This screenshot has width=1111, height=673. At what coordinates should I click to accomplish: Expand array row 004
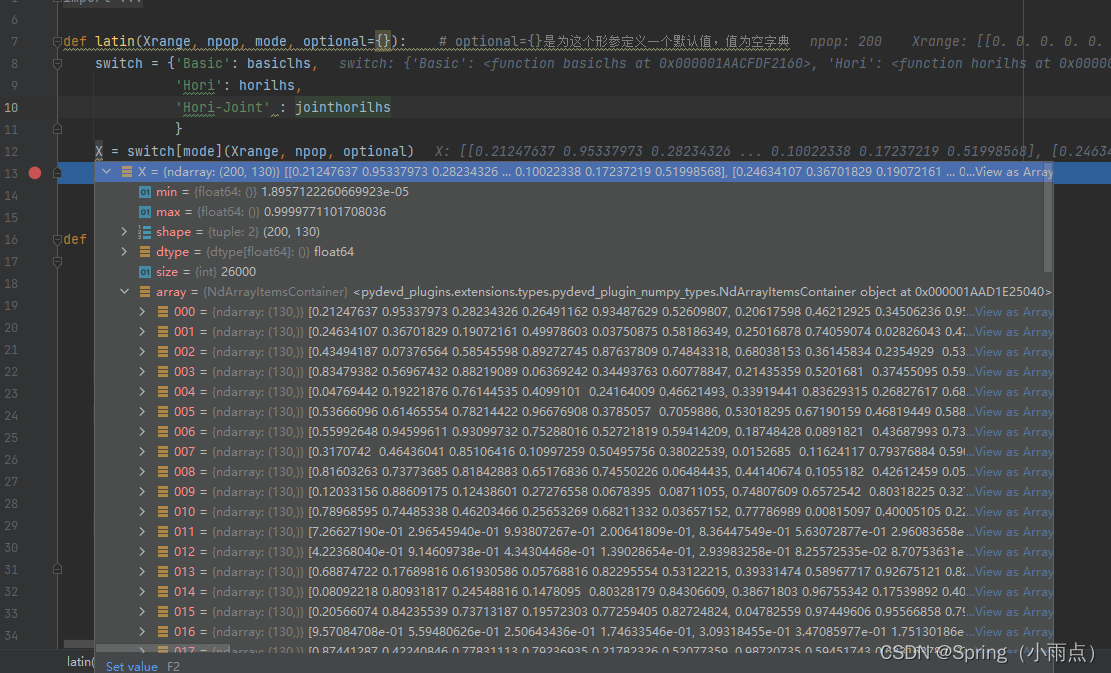(x=142, y=392)
